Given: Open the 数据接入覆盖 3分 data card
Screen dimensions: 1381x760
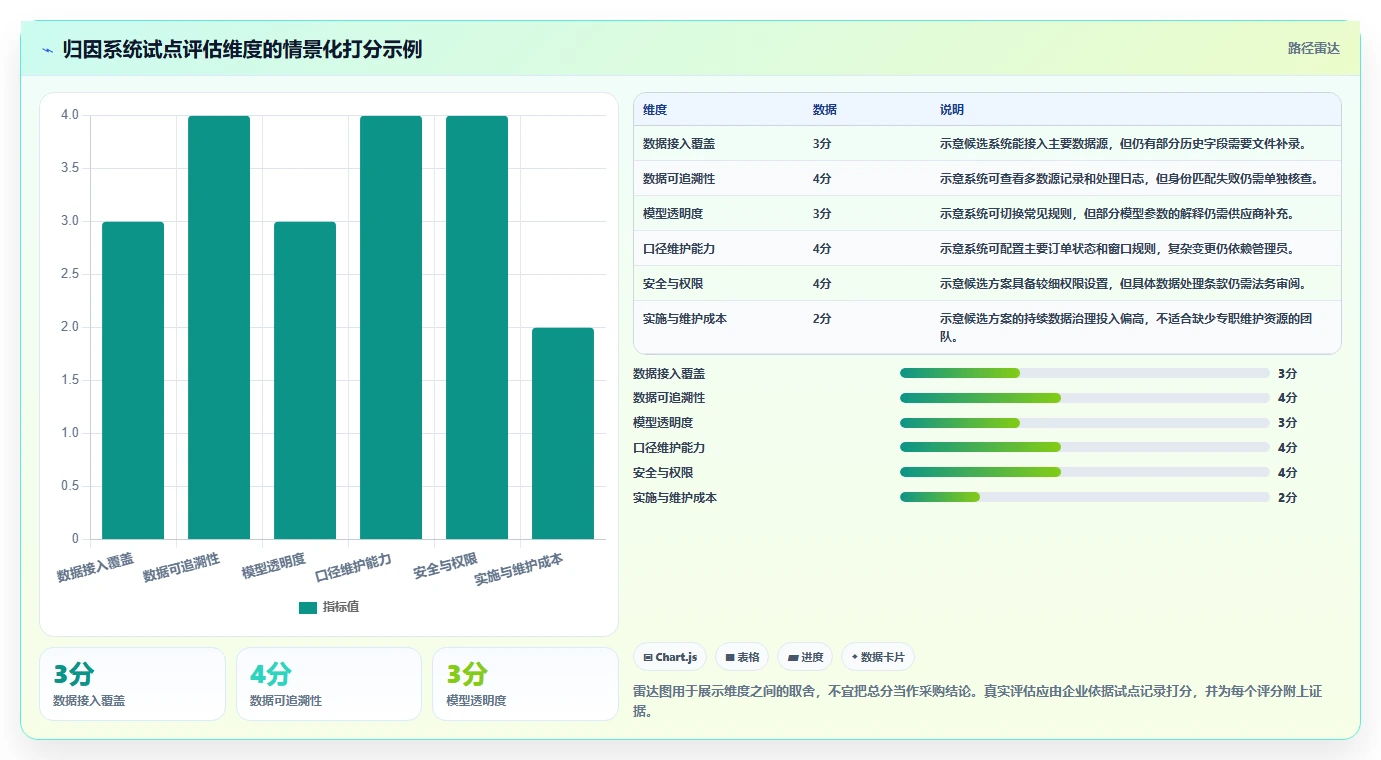Looking at the screenshot, I should click(133, 684).
